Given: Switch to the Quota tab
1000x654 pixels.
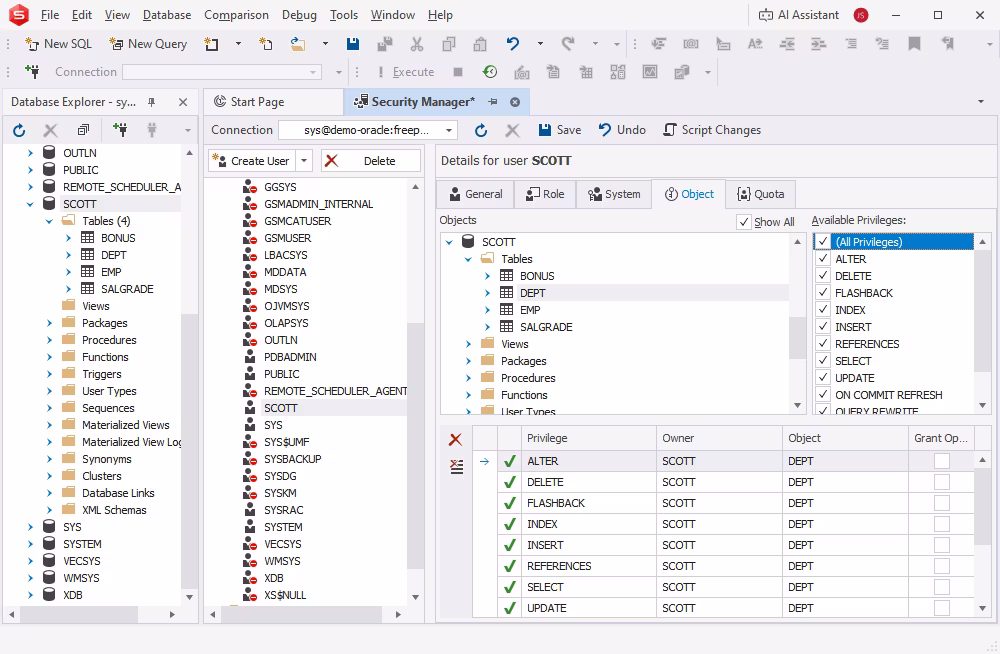Looking at the screenshot, I should [x=760, y=194].
